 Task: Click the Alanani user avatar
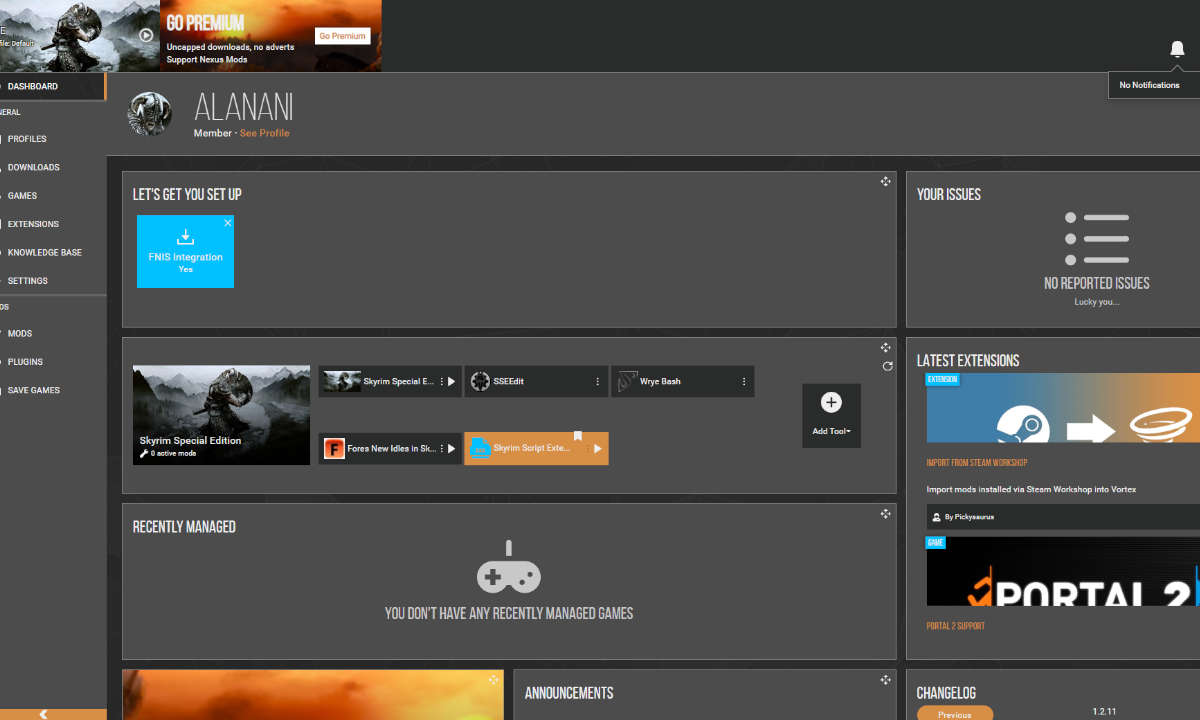pos(150,114)
